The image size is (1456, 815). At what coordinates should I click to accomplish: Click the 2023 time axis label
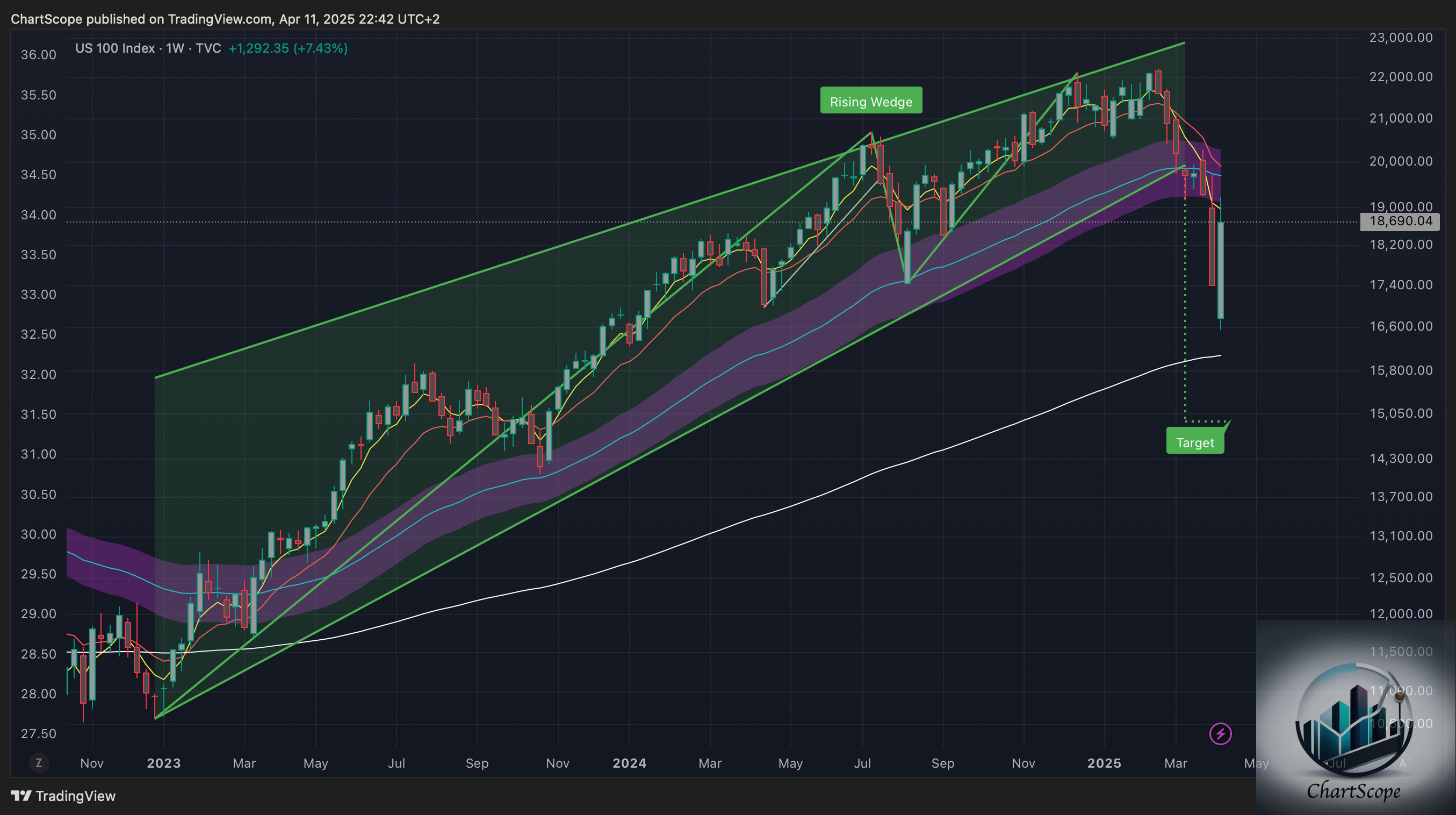pos(163,763)
